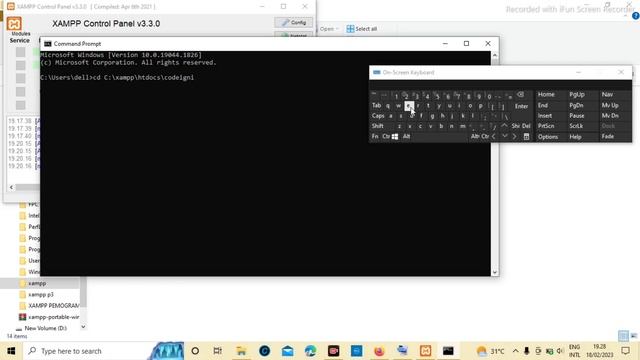This screenshot has height=360, width=640.
Task: Tap the right arrow key on On-Screen Keyboard
Action: pyautogui.click(x=515, y=136)
